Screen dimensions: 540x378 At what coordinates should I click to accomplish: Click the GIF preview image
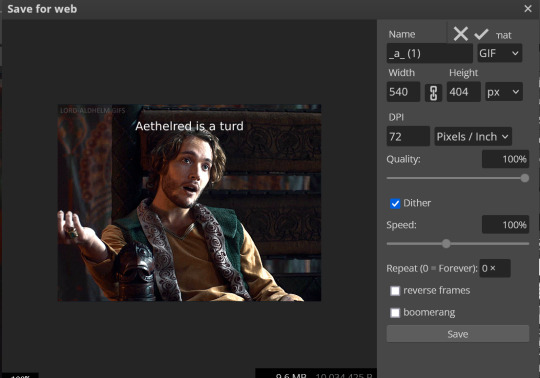pyautogui.click(x=189, y=203)
